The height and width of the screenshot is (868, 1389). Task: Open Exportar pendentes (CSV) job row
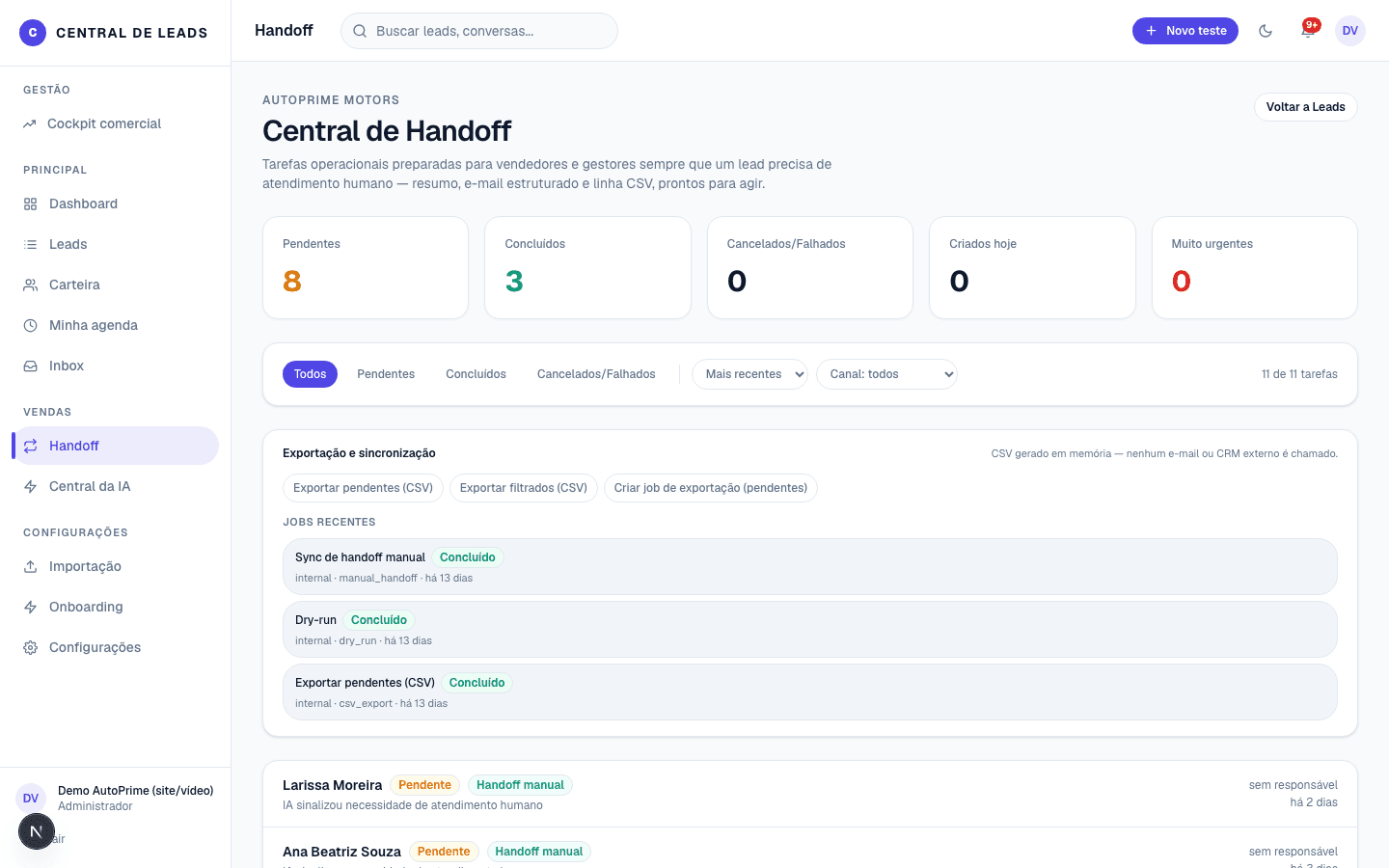810,692
